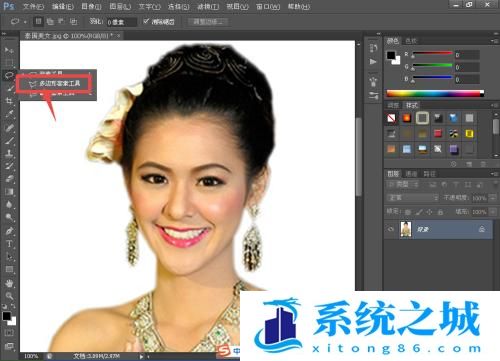Open the Layers panel menu
This screenshot has width=500, height=361.
[x=494, y=174]
